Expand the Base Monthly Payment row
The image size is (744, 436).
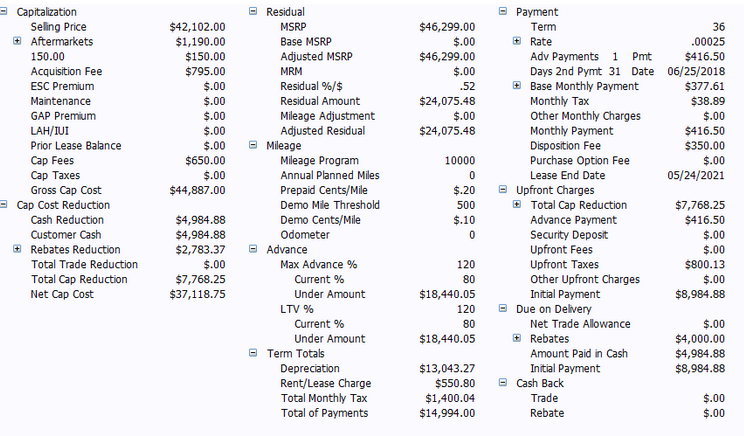(x=517, y=85)
